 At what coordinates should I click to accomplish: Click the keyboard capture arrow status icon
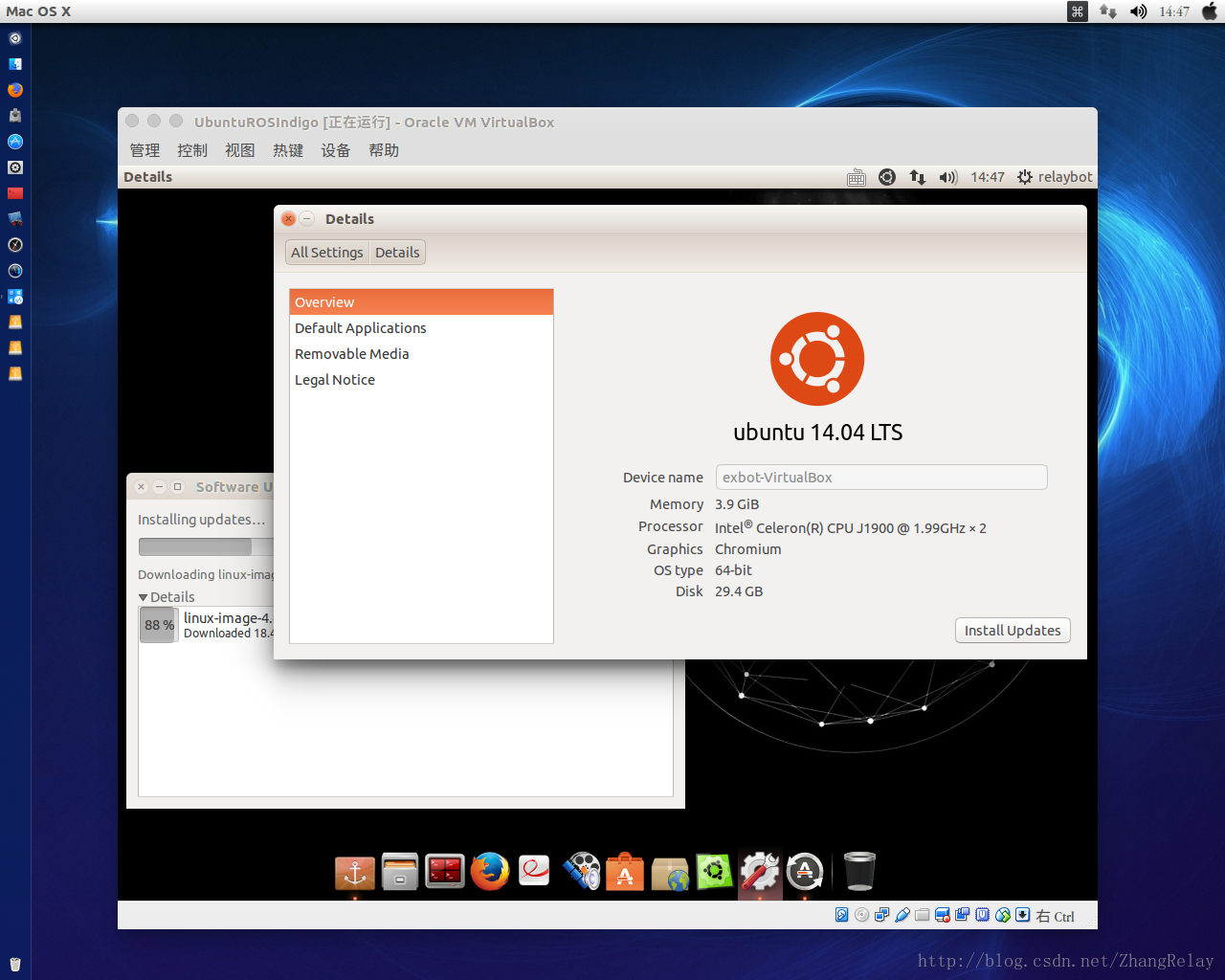pos(1023,915)
